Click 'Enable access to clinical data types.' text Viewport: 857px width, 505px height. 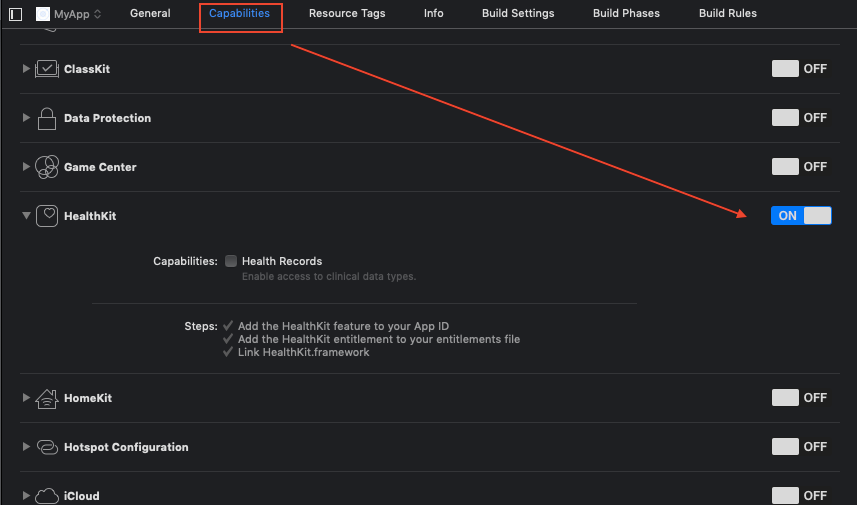pos(329,277)
